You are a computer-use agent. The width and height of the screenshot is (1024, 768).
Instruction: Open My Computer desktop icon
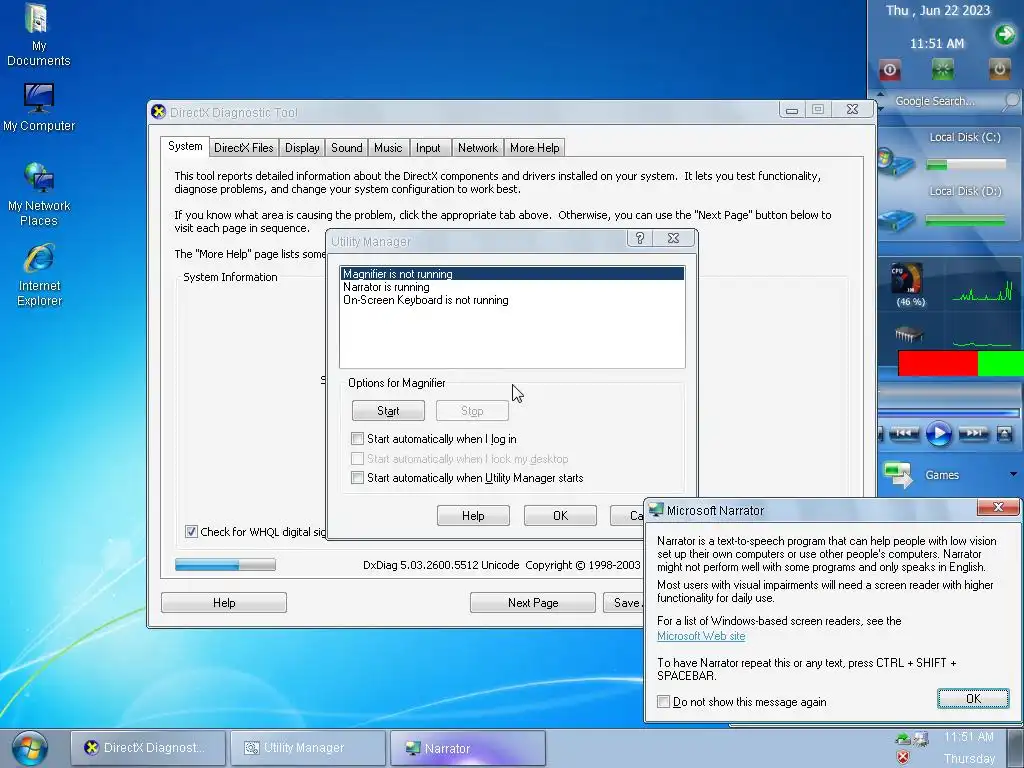[39, 106]
